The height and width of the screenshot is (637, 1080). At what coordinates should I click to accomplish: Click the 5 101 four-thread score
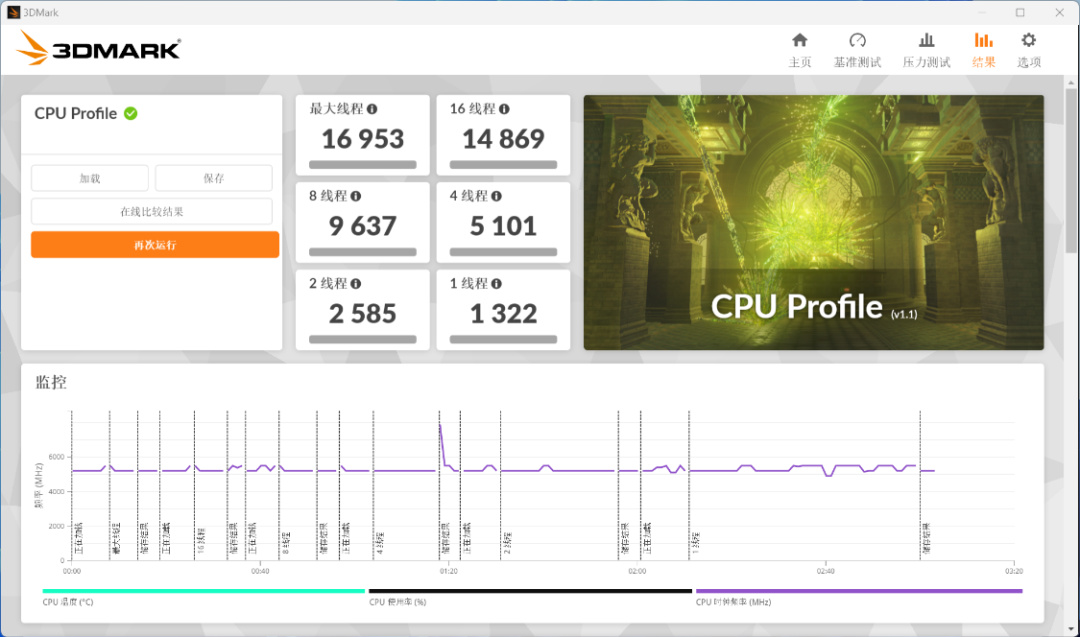[x=503, y=227]
